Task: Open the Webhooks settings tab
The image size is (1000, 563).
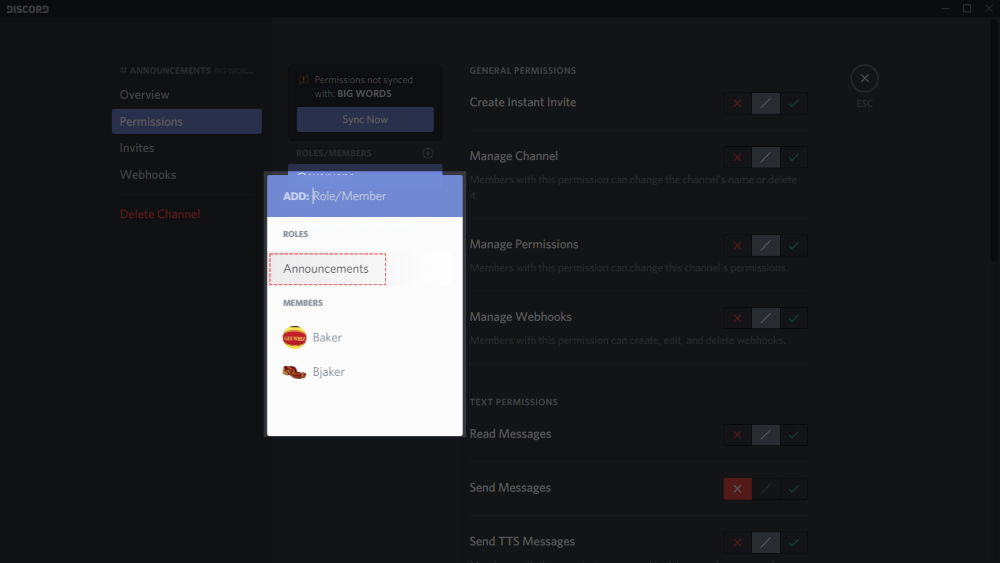Action: pos(187,175)
